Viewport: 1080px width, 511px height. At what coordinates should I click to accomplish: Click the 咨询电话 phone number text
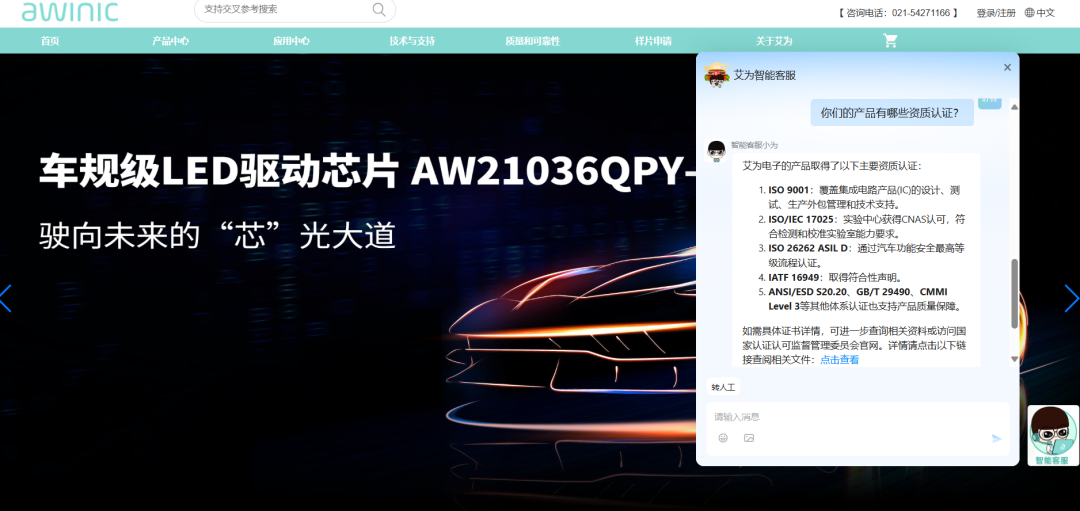tap(897, 12)
